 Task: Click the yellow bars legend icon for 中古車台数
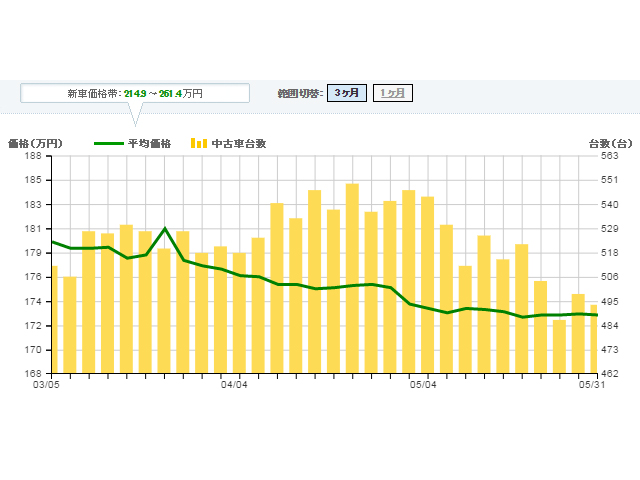click(199, 144)
